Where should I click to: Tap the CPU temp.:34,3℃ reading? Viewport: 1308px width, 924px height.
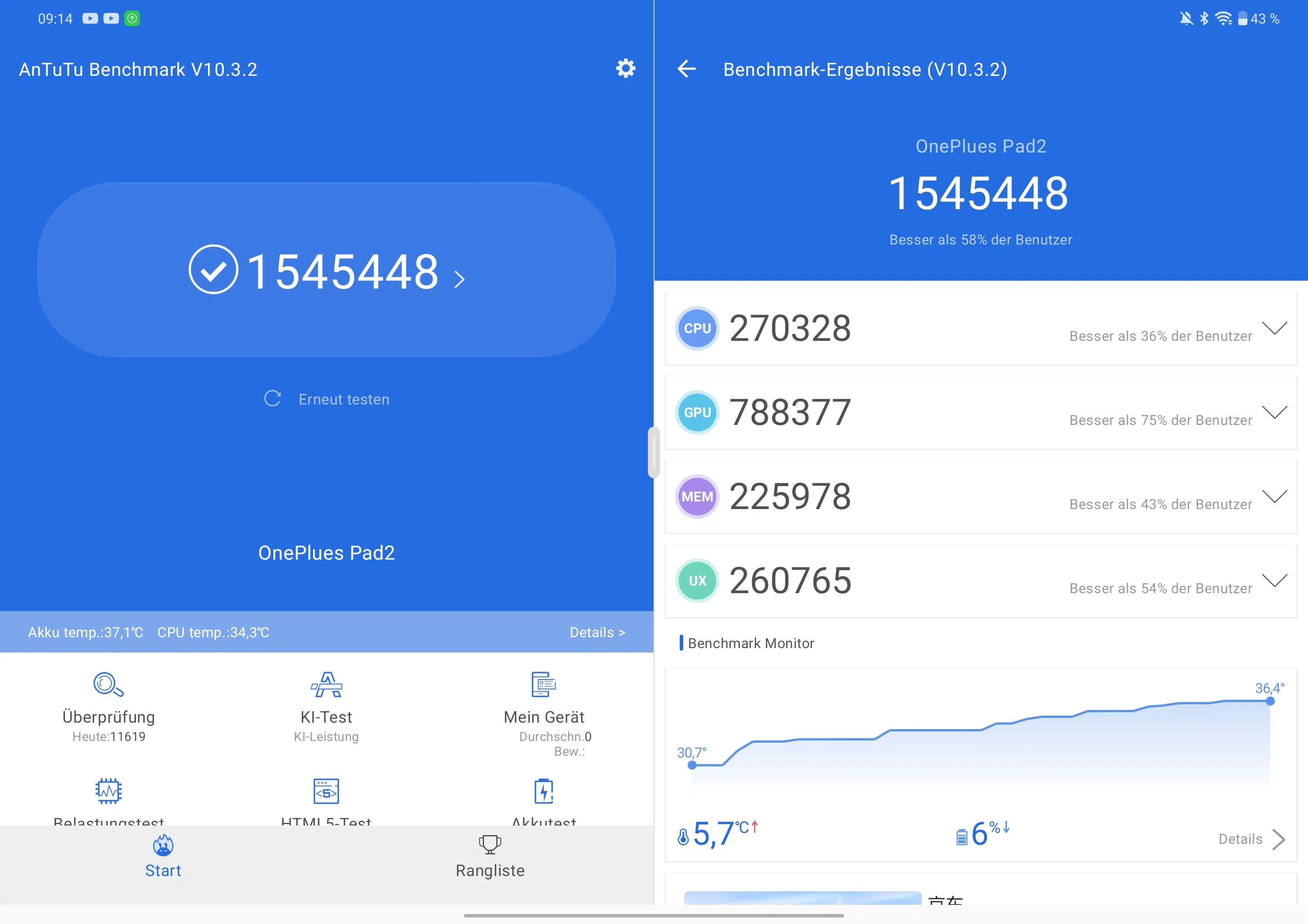pyautogui.click(x=213, y=632)
